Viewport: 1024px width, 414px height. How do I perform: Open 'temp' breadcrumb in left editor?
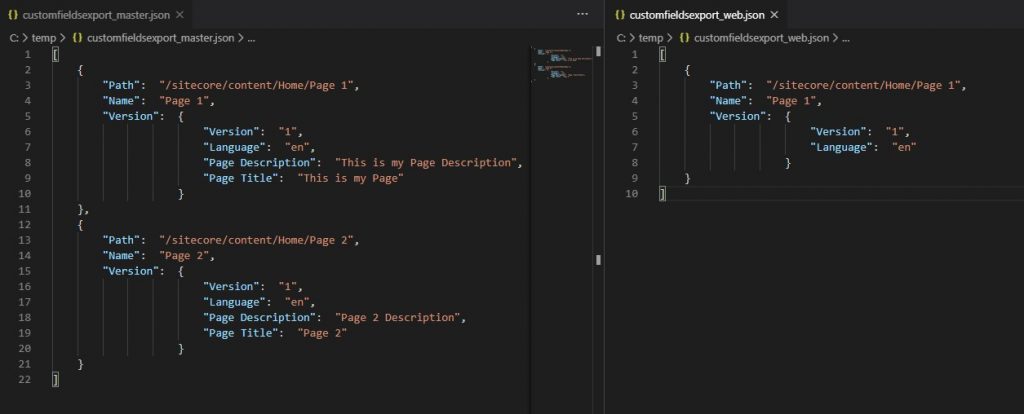[43, 37]
